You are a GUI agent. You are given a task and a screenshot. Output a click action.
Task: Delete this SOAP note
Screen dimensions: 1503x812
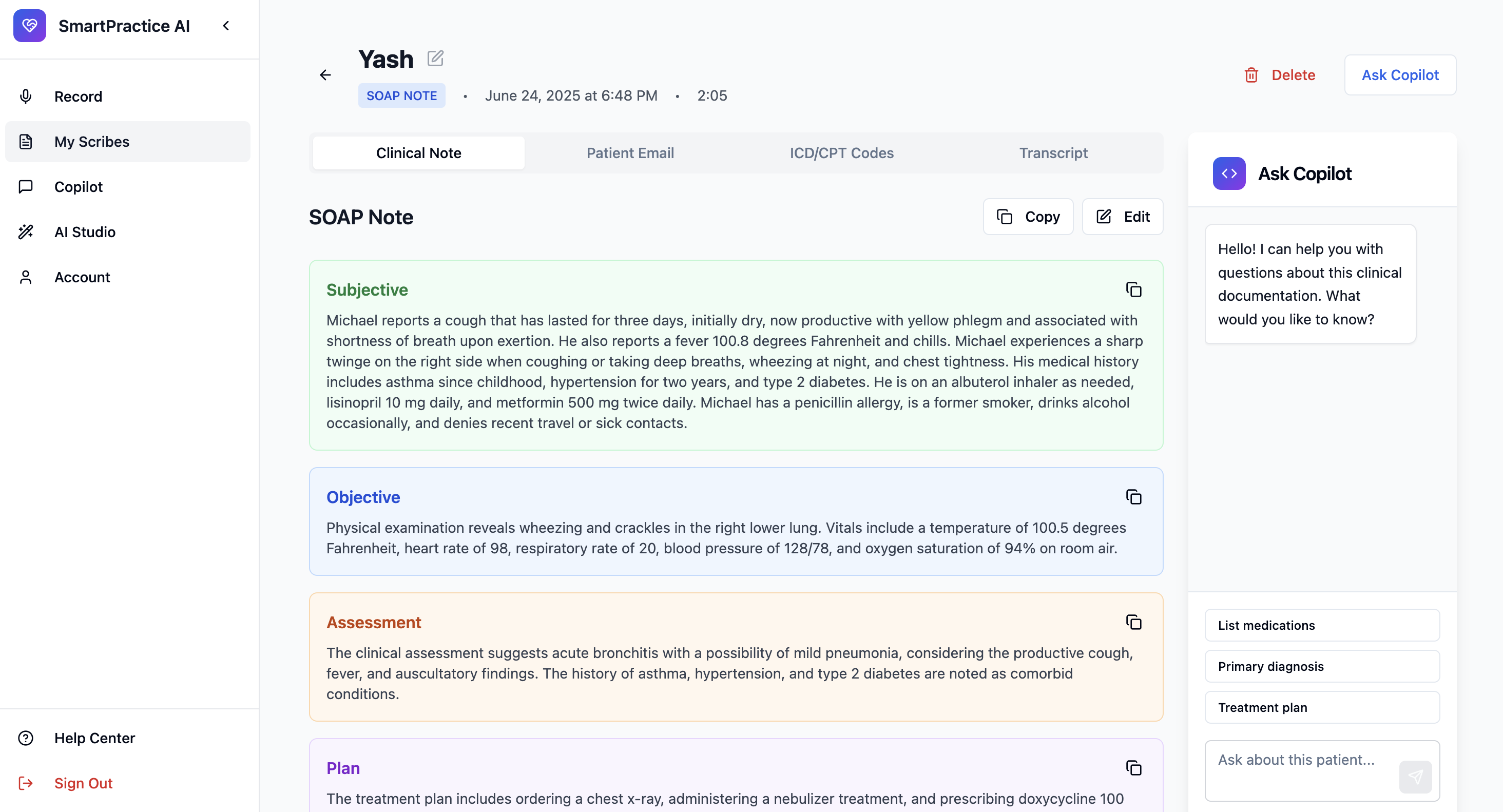(1281, 74)
